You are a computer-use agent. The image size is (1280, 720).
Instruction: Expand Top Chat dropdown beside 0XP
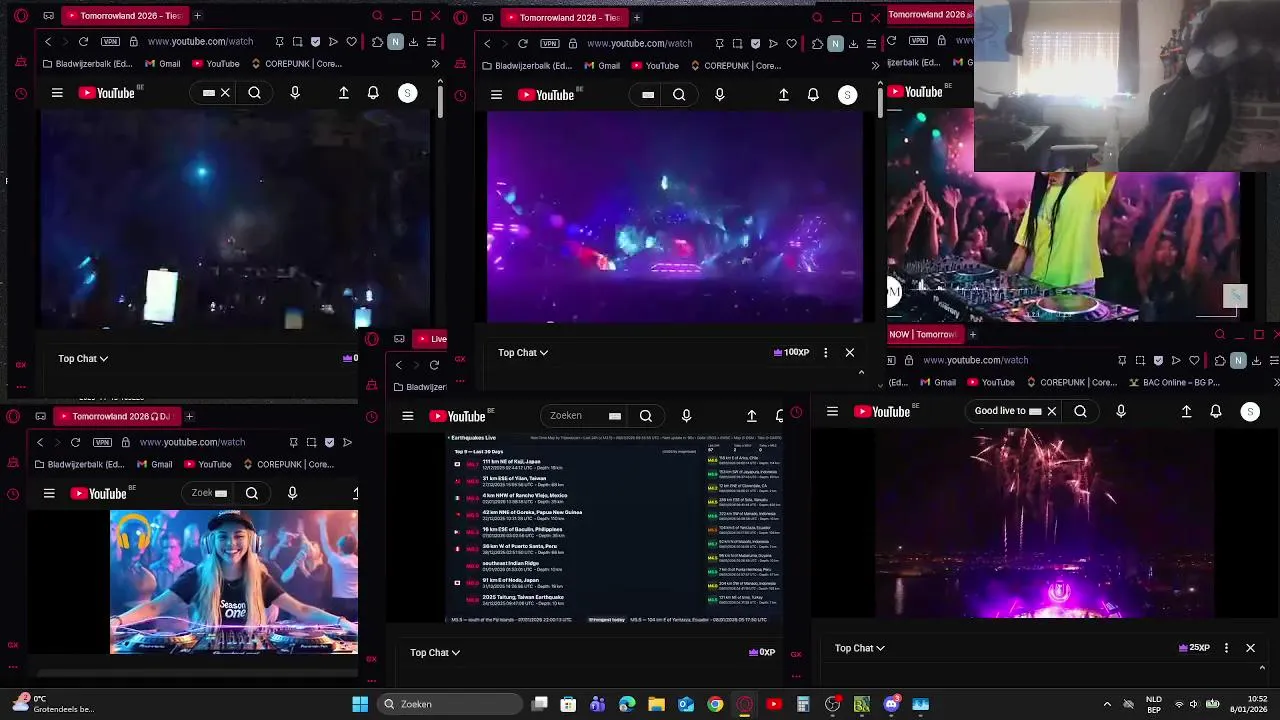coord(435,652)
